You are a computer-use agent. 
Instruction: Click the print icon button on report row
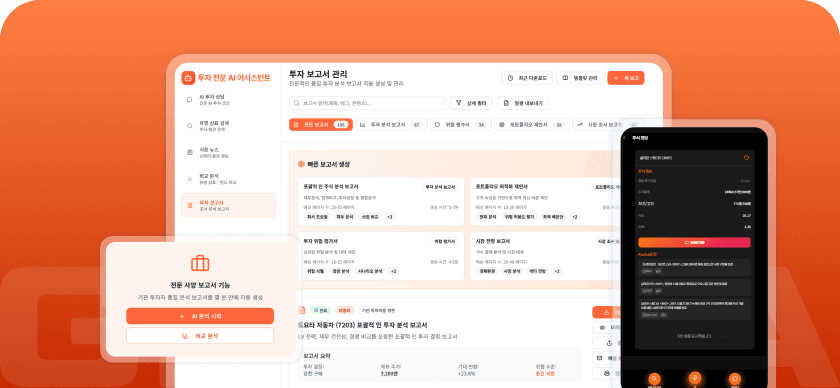pyautogui.click(x=606, y=373)
